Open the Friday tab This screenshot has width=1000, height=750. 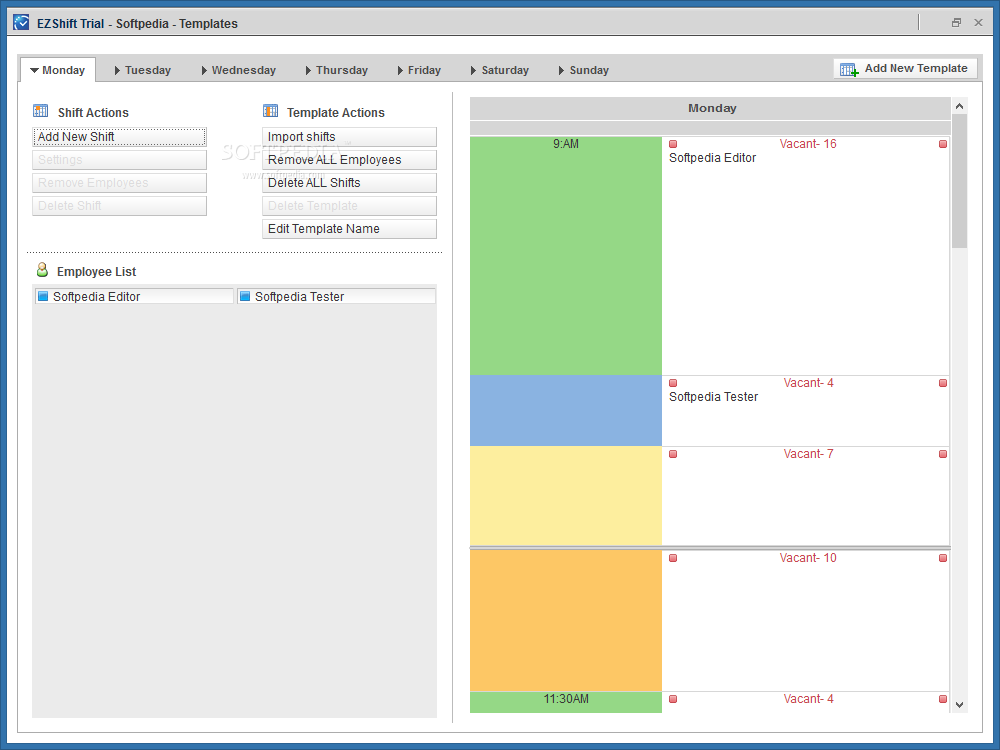419,70
